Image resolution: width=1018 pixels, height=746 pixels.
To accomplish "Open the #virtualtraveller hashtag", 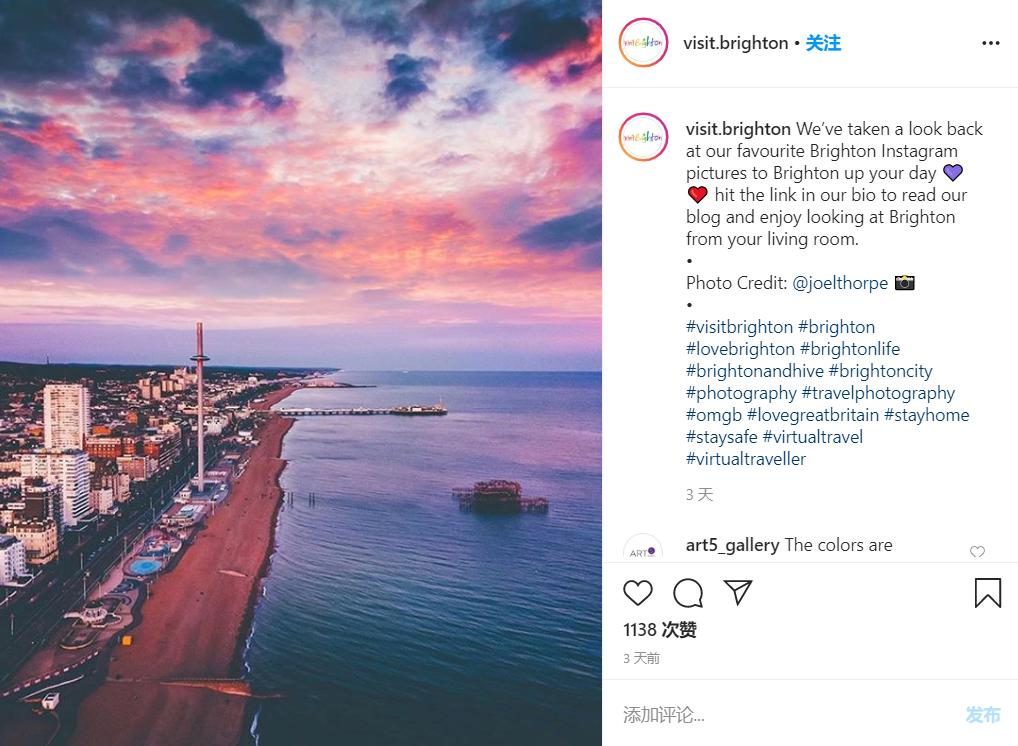I will point(745,459).
